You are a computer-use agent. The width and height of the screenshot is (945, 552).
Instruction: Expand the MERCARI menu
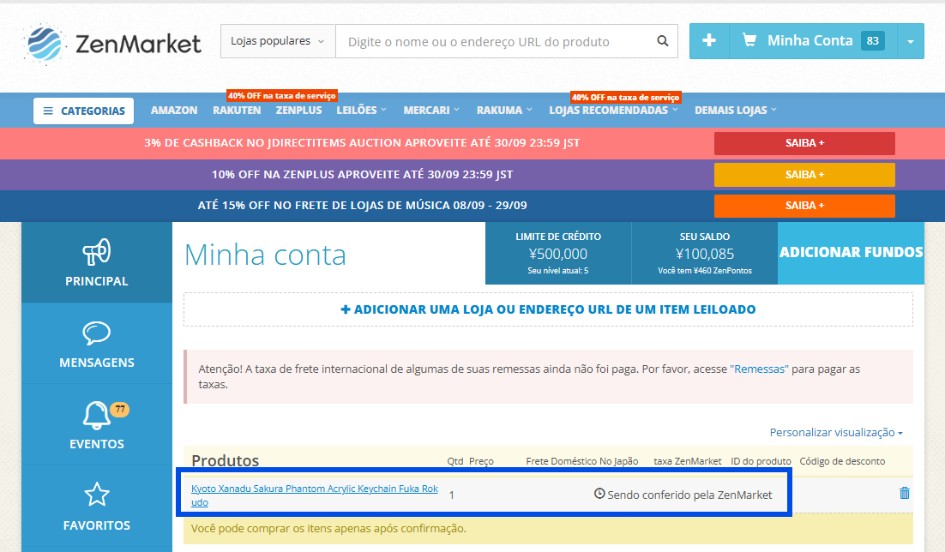431,110
